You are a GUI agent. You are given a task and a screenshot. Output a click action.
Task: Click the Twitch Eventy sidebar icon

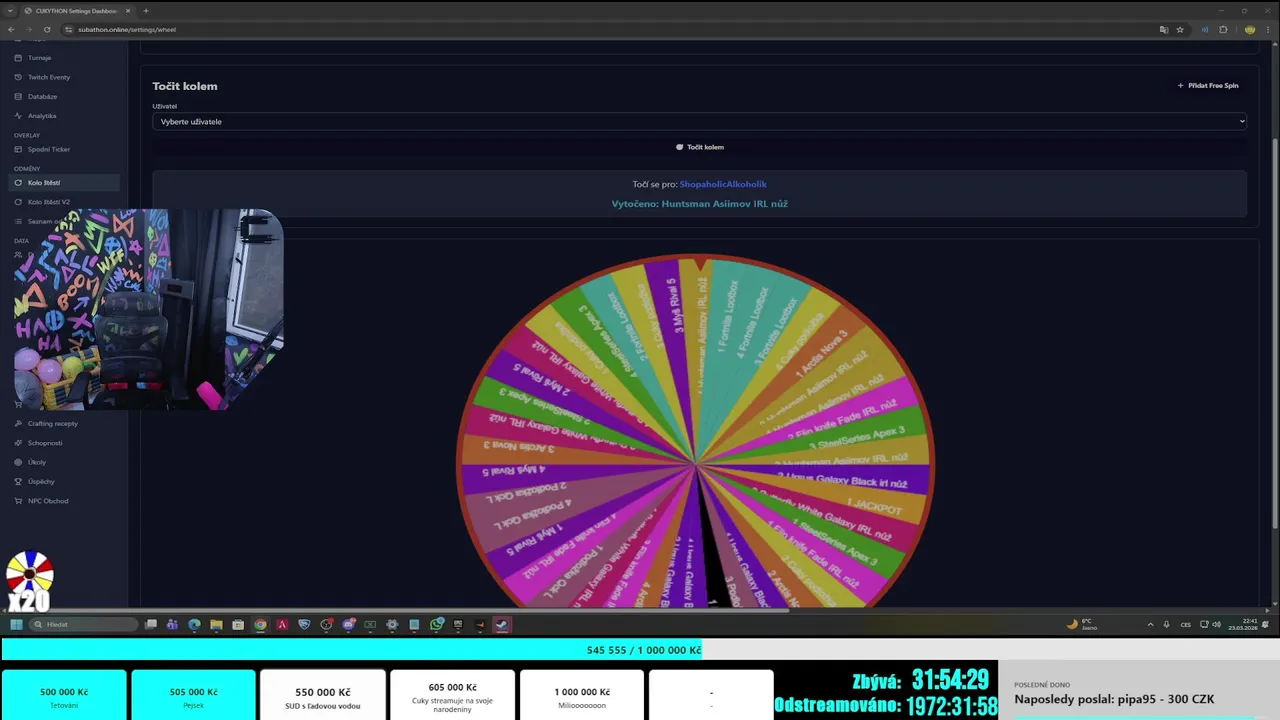point(18,77)
